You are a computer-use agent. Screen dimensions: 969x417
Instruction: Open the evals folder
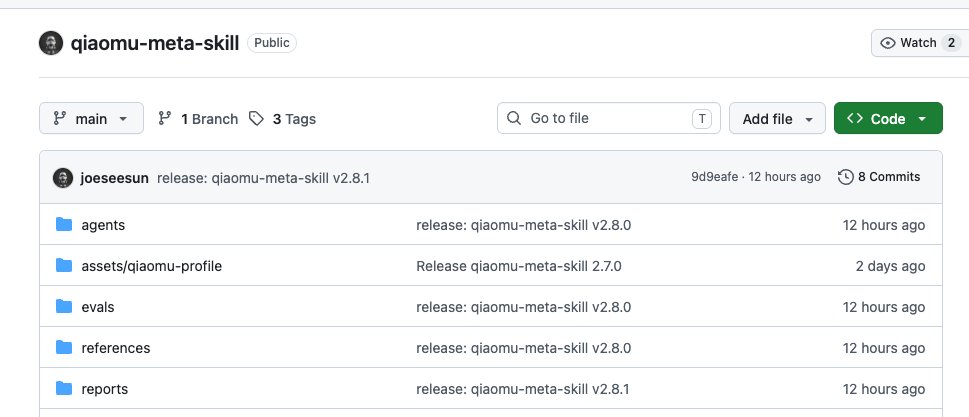[98, 307]
